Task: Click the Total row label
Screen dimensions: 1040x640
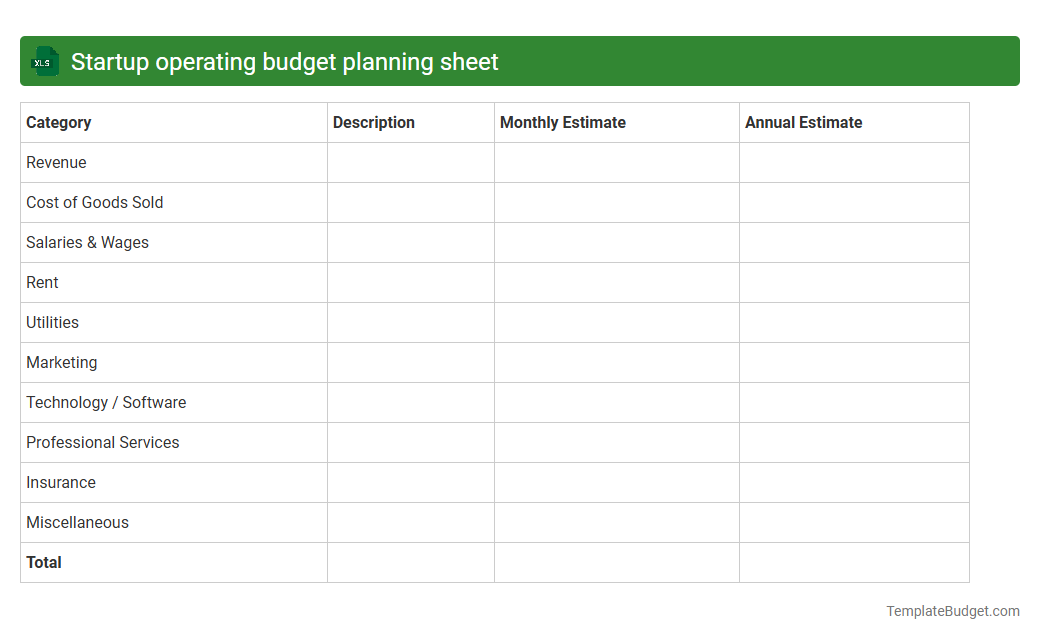Action: click(x=44, y=562)
